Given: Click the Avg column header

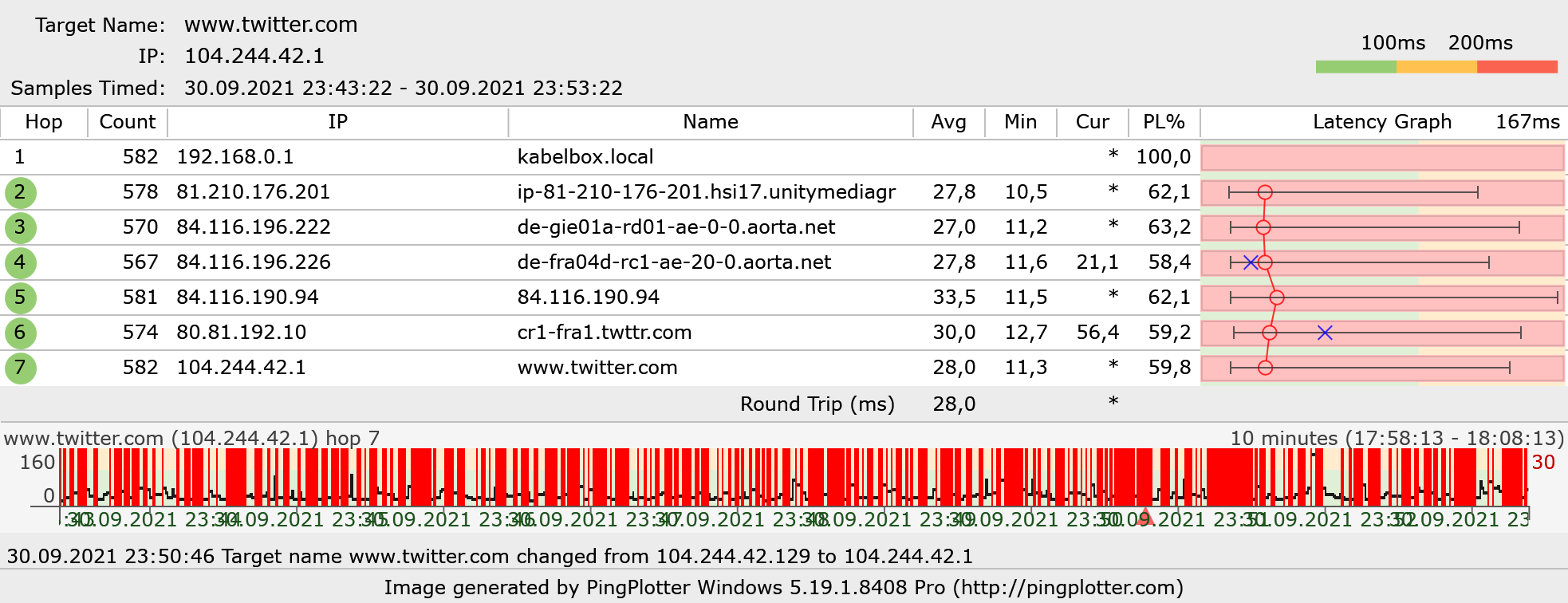Looking at the screenshot, I should click(x=948, y=122).
